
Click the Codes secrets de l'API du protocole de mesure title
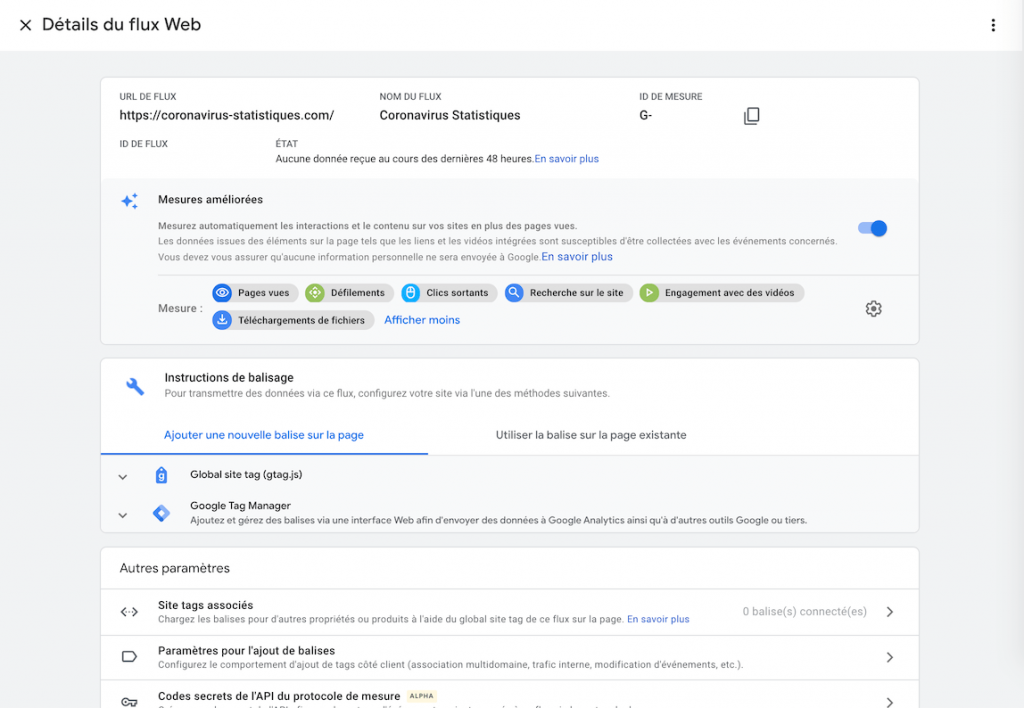click(279, 696)
